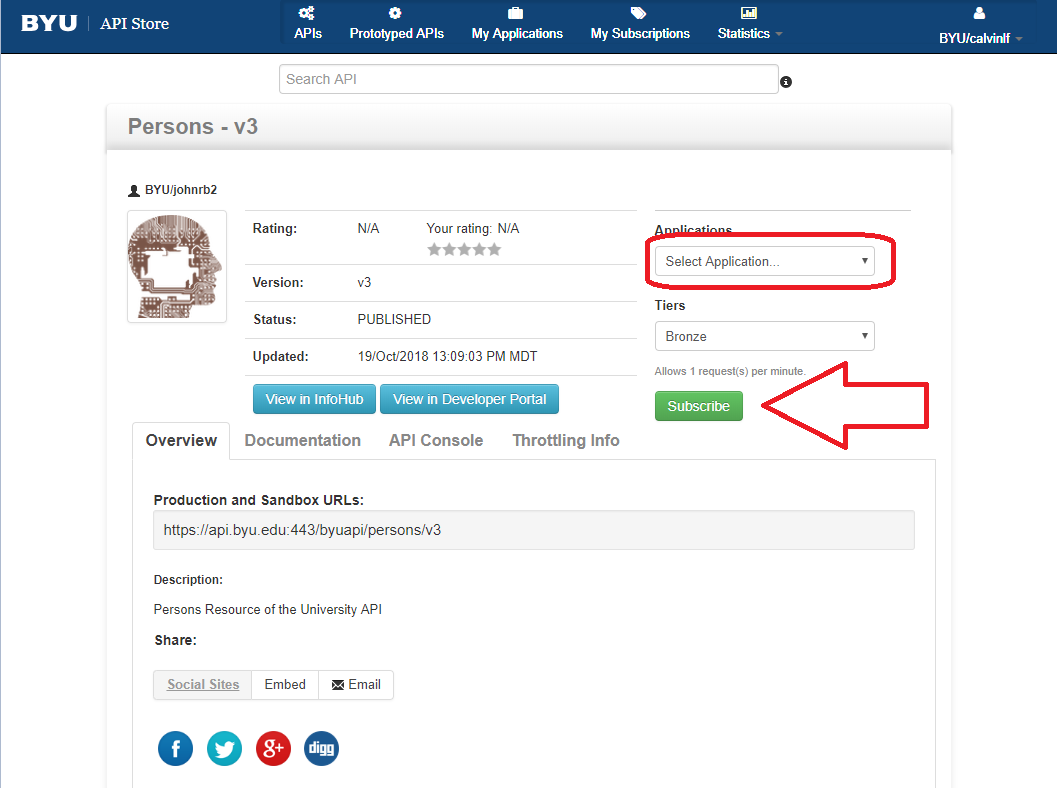The width and height of the screenshot is (1057, 788).
Task: Click 'Allows 1 request(s) per minute' text
Action: click(730, 371)
